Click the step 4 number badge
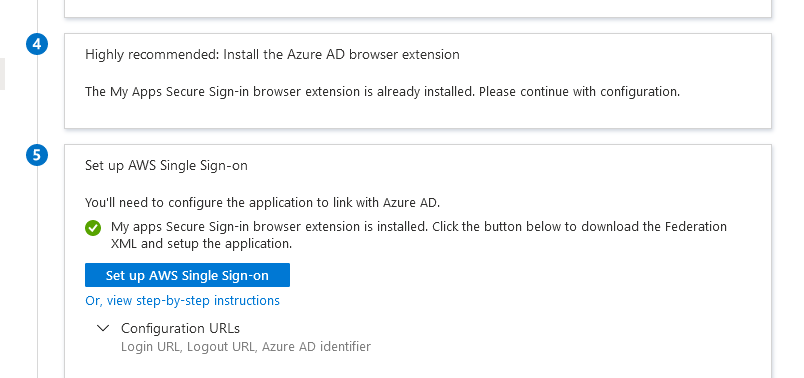Viewport: 804px width, 378px height. pyautogui.click(x=37, y=45)
